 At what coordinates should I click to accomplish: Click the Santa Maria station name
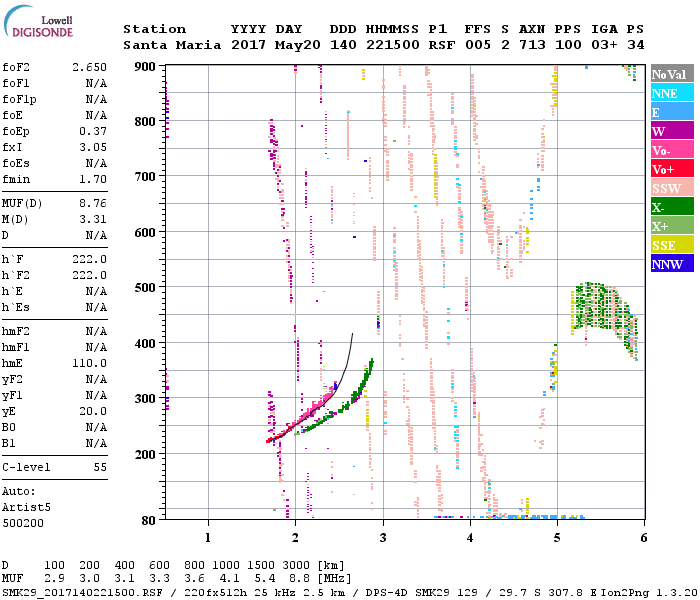(x=172, y=45)
